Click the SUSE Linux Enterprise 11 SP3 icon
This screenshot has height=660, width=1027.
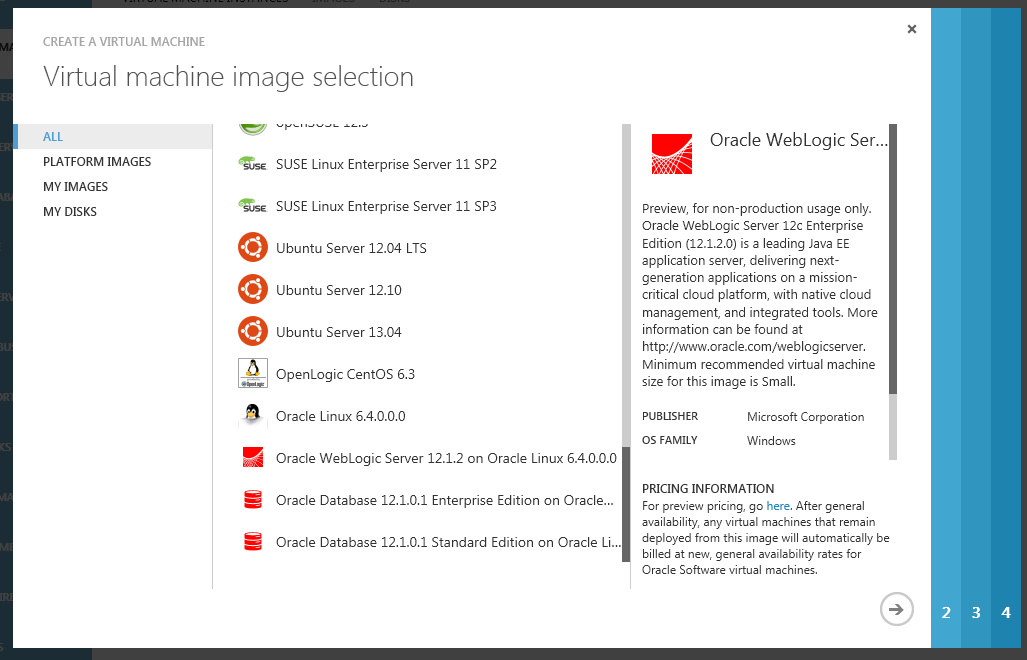253,206
